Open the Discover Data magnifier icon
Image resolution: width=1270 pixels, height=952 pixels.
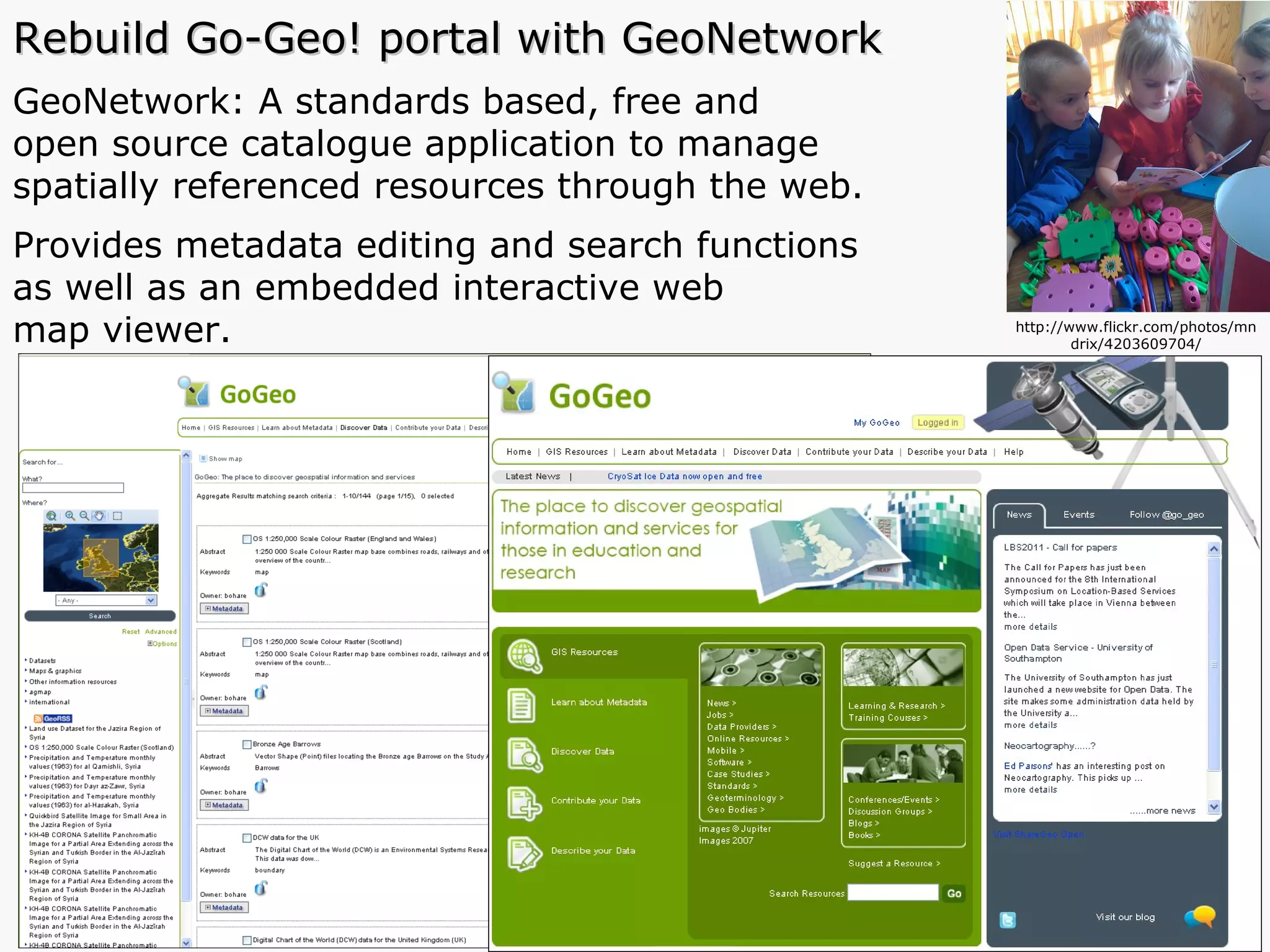point(525,755)
